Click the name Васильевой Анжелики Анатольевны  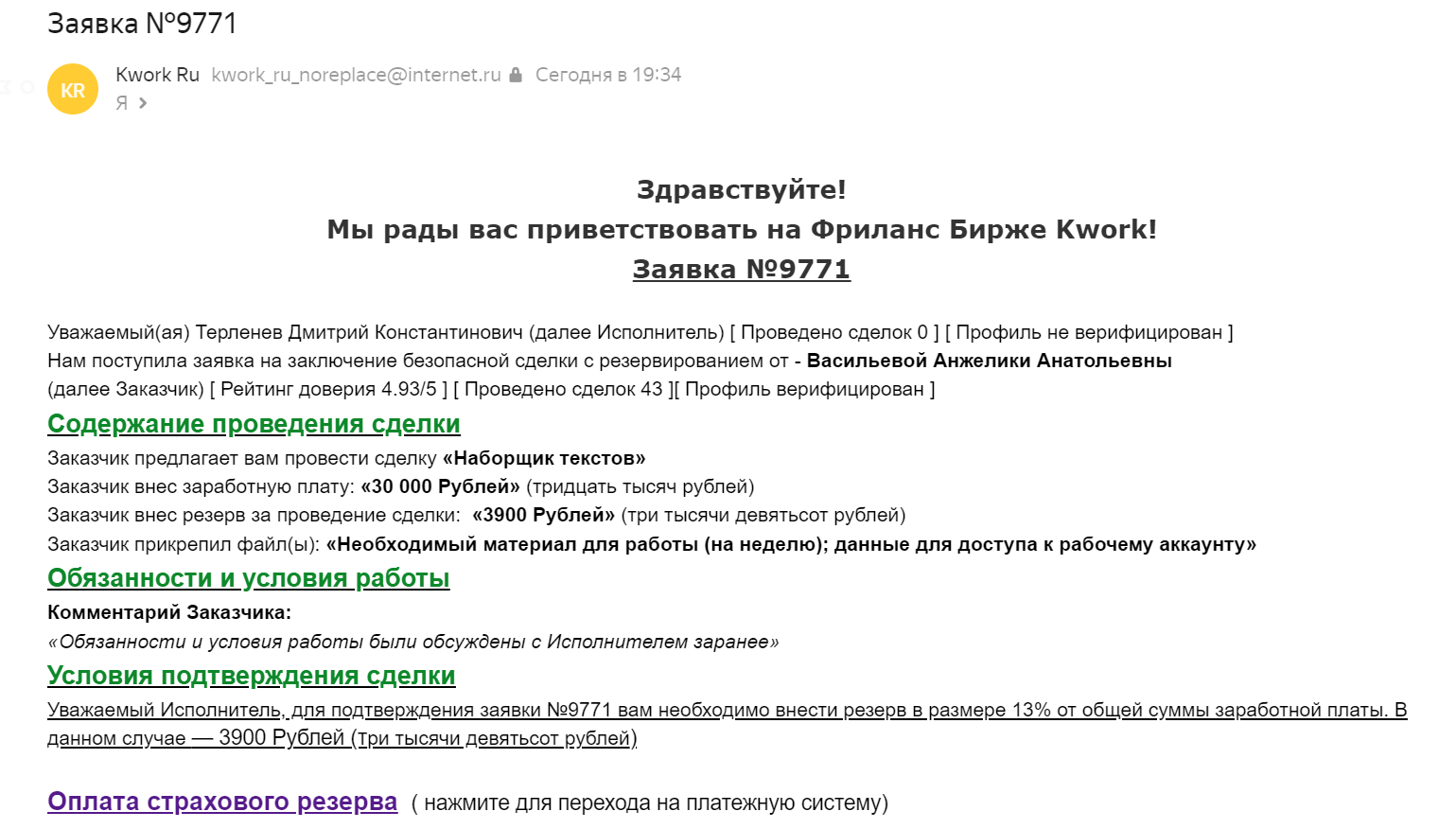point(990,361)
